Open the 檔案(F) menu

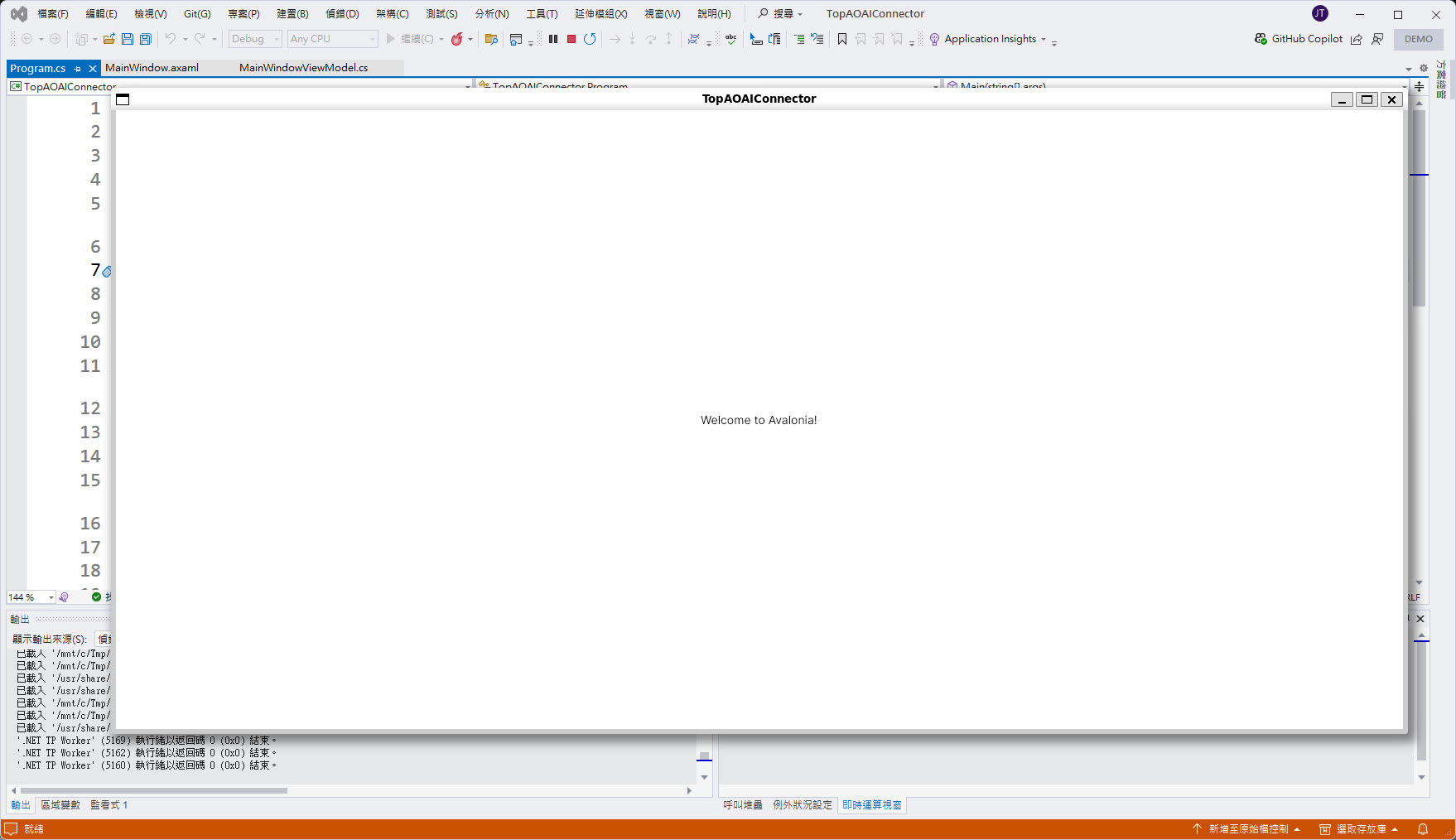53,14
